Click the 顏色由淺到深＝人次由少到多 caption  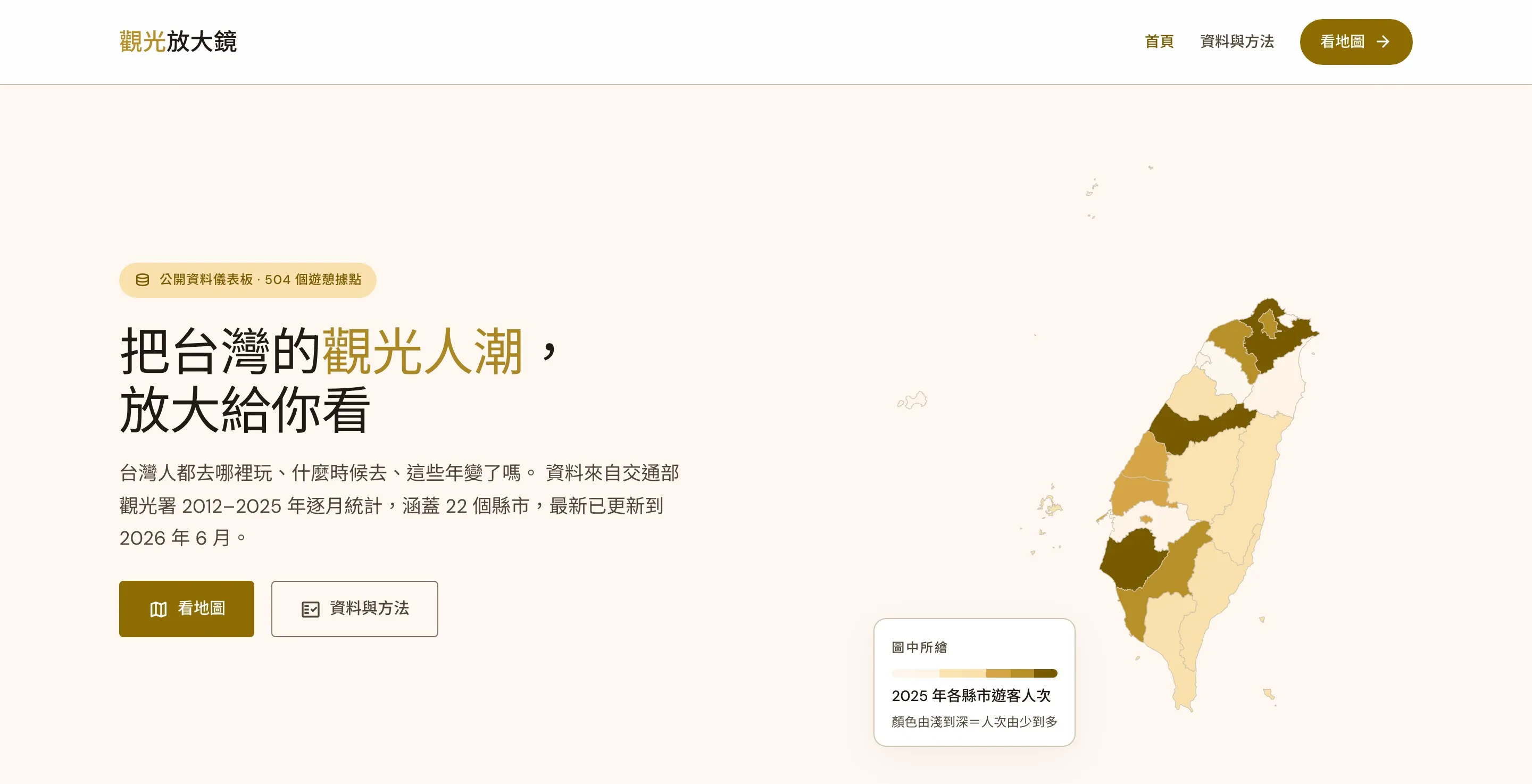pyautogui.click(x=974, y=722)
